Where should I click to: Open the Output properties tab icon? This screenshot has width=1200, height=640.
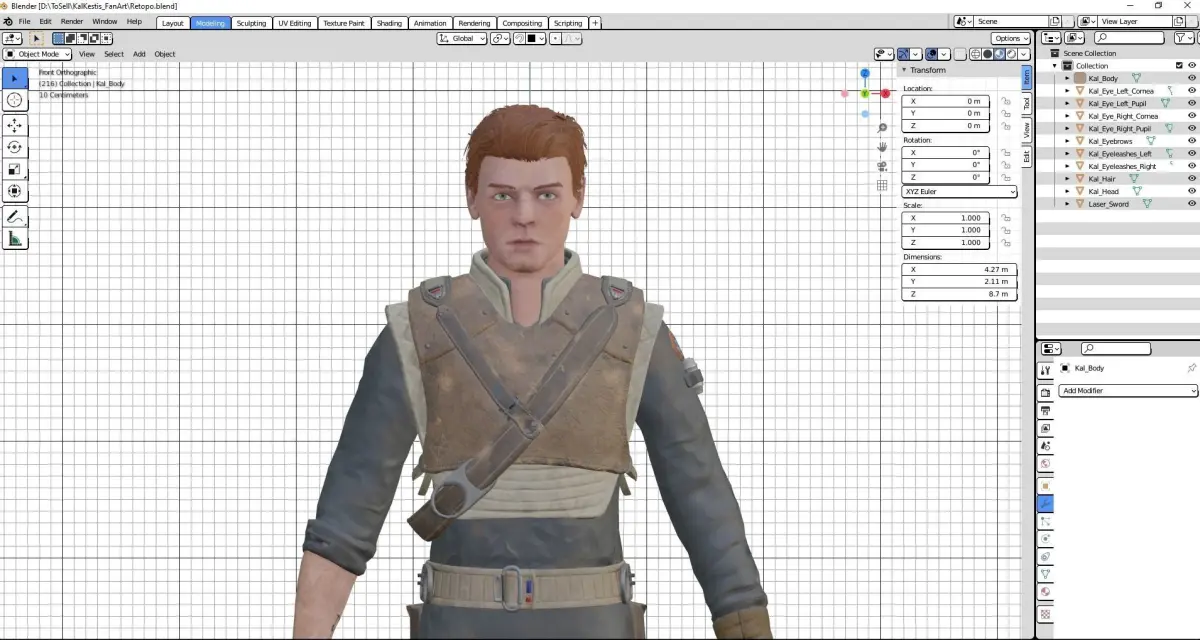pos(1045,411)
